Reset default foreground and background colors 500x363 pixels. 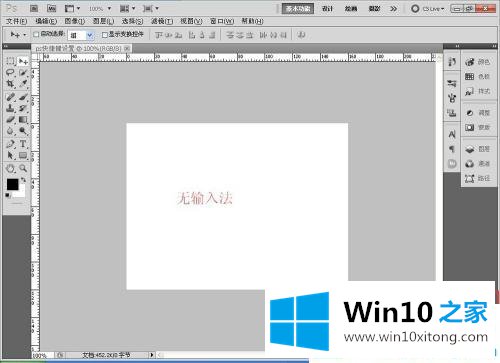point(7,195)
